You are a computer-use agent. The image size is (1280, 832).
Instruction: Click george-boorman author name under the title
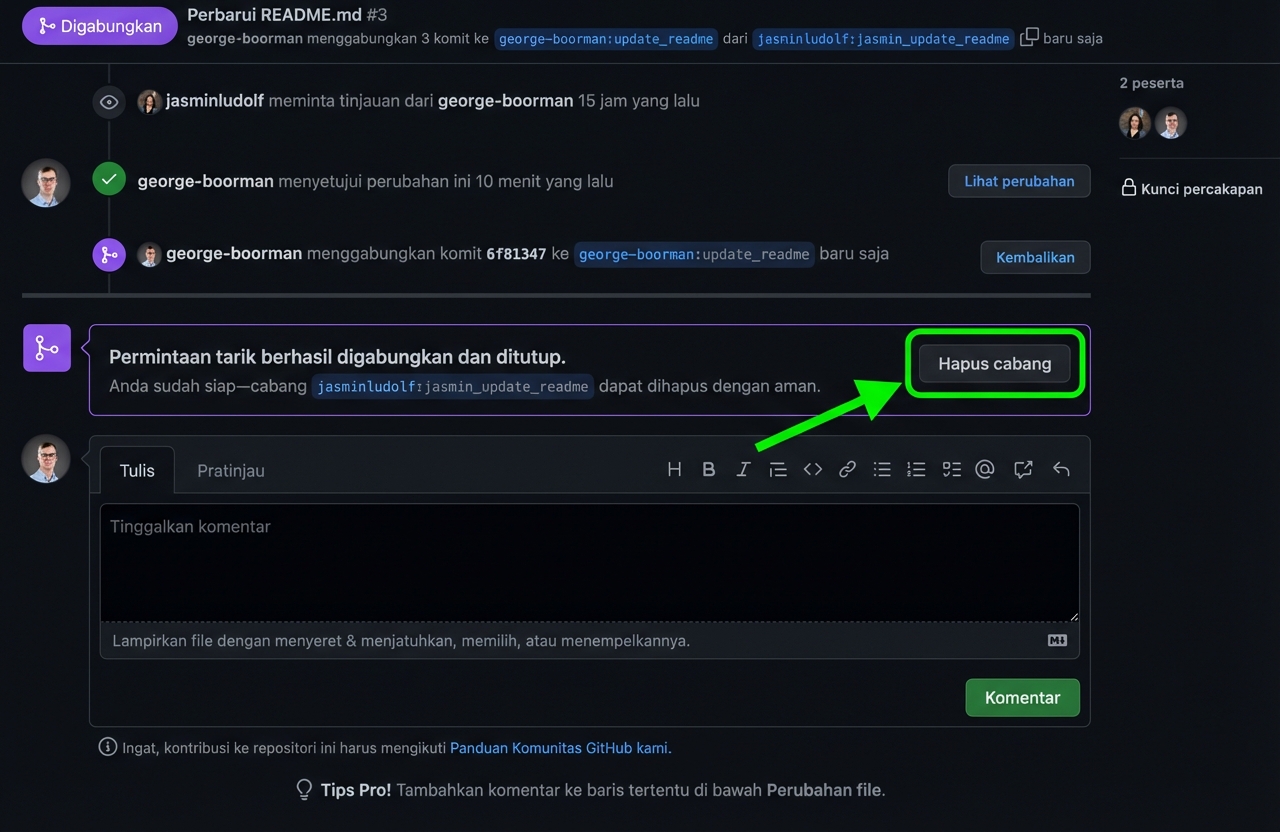click(245, 38)
